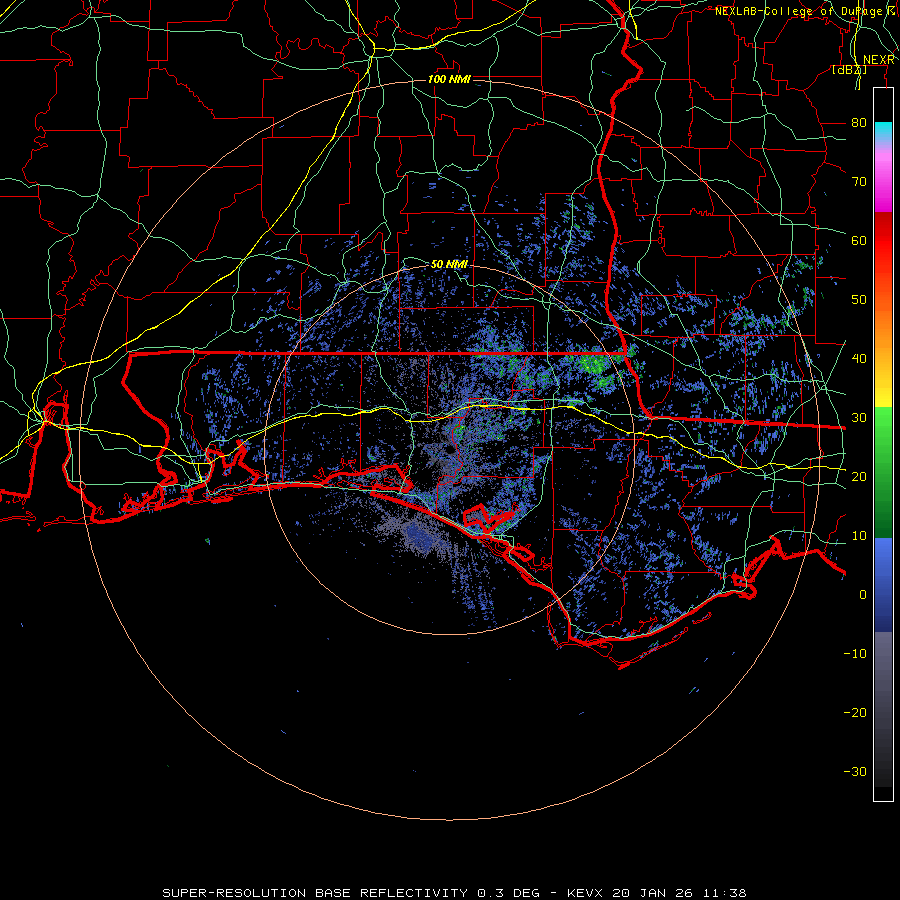Click the -10 value on the dBZ scale
The image size is (900, 900).
(x=855, y=653)
